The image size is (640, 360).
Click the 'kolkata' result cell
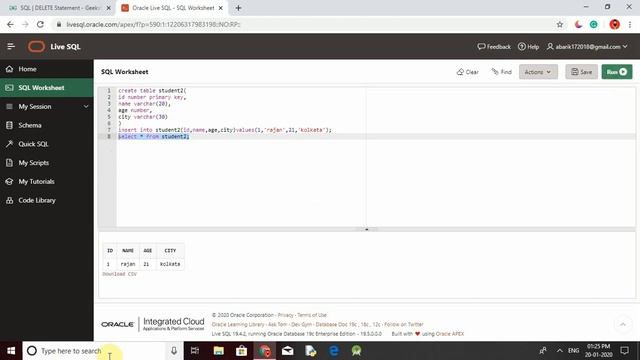(170, 264)
